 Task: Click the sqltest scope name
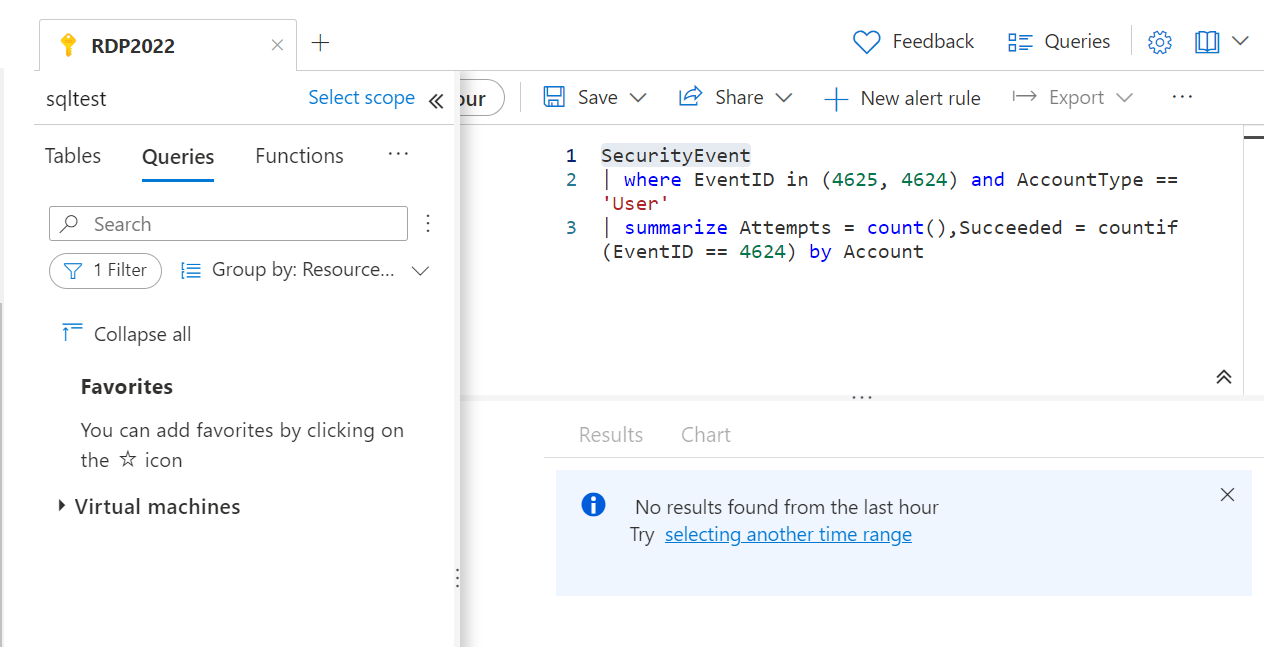coord(76,99)
